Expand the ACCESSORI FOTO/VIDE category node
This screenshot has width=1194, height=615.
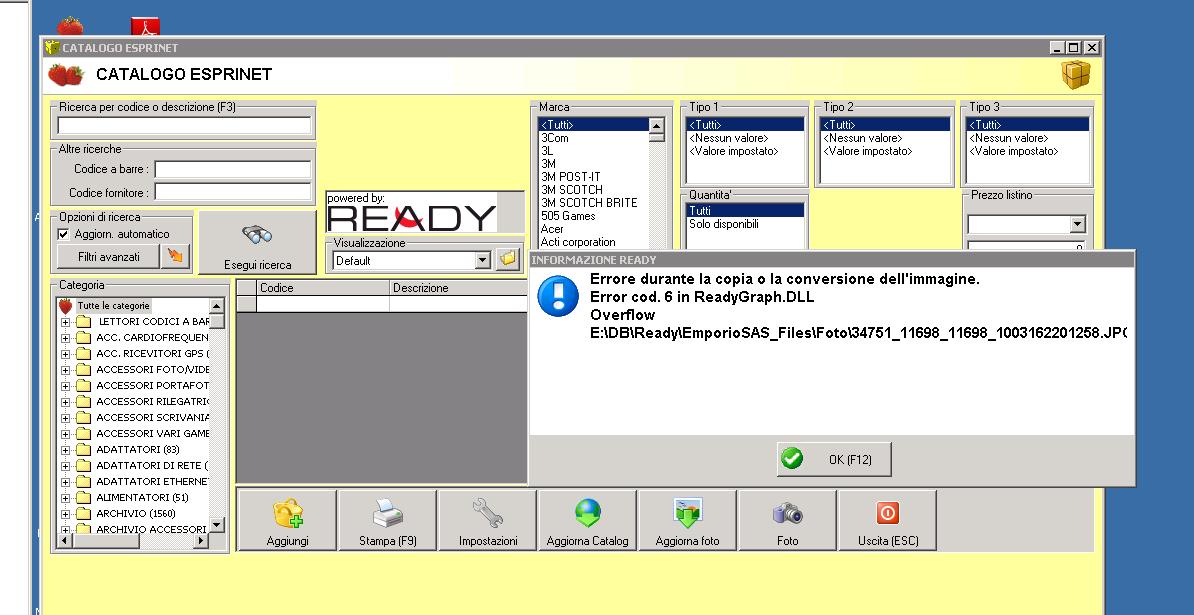[65, 370]
